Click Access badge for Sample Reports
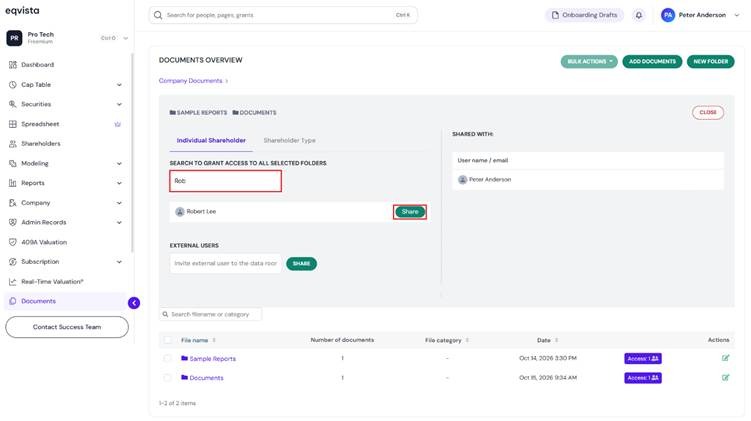 coord(643,359)
